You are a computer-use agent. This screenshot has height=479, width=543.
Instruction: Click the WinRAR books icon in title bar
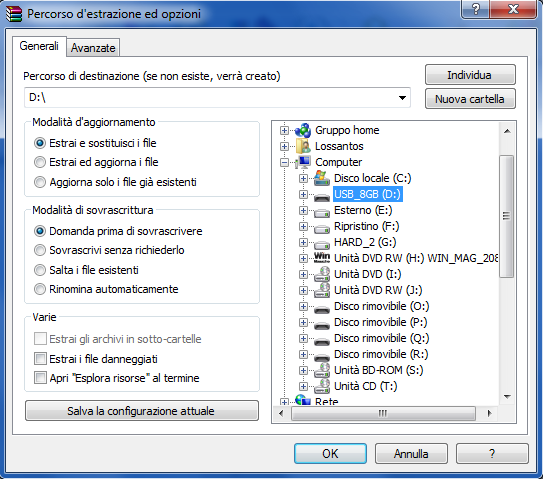coord(14,14)
